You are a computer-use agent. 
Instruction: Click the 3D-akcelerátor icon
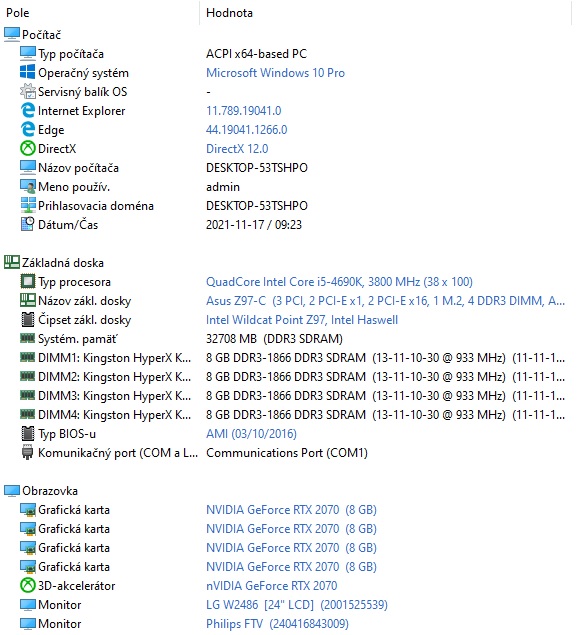point(28,586)
